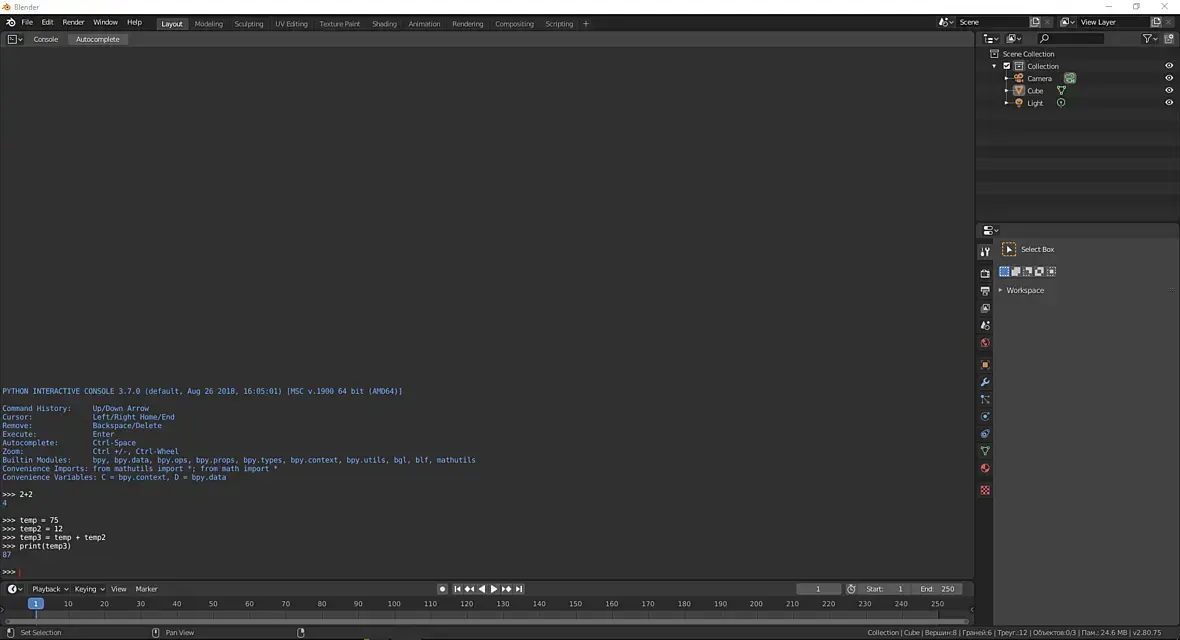Open the Object Data mesh tab
1180x640 pixels.
click(x=985, y=451)
